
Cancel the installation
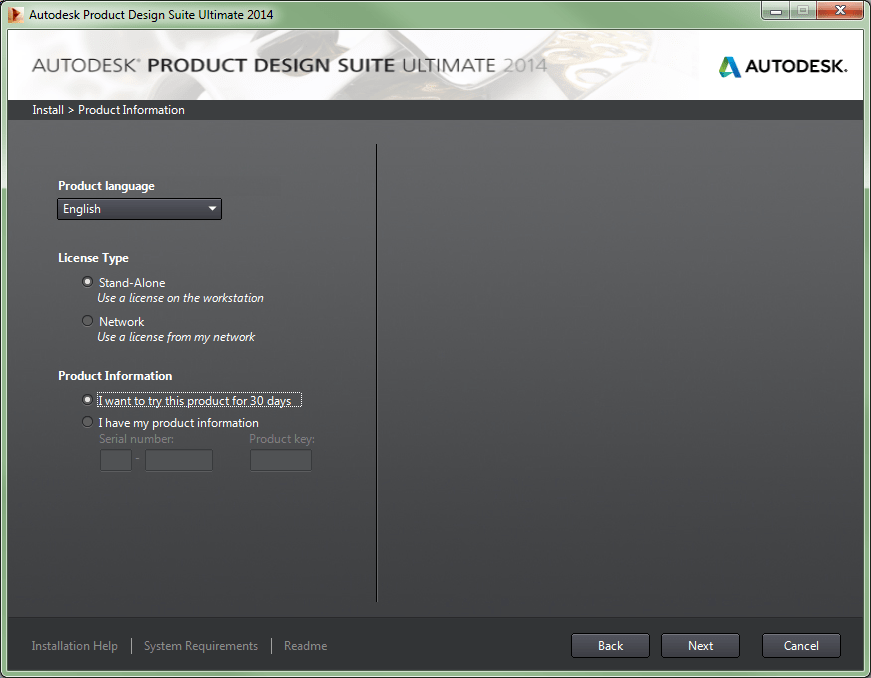[x=801, y=645]
